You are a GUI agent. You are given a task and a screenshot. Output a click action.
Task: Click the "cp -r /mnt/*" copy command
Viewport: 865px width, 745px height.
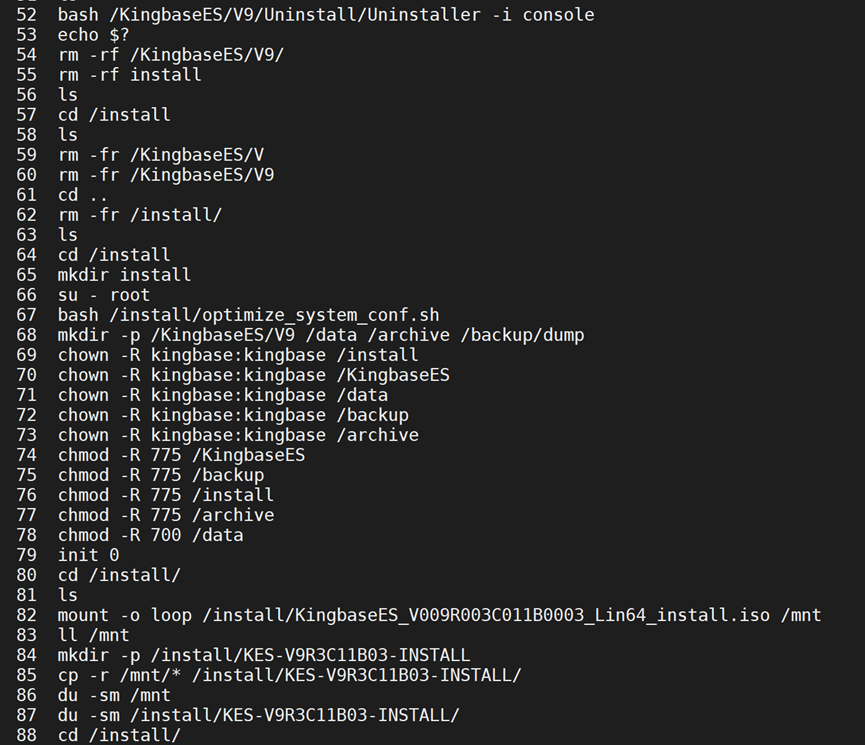(289, 675)
